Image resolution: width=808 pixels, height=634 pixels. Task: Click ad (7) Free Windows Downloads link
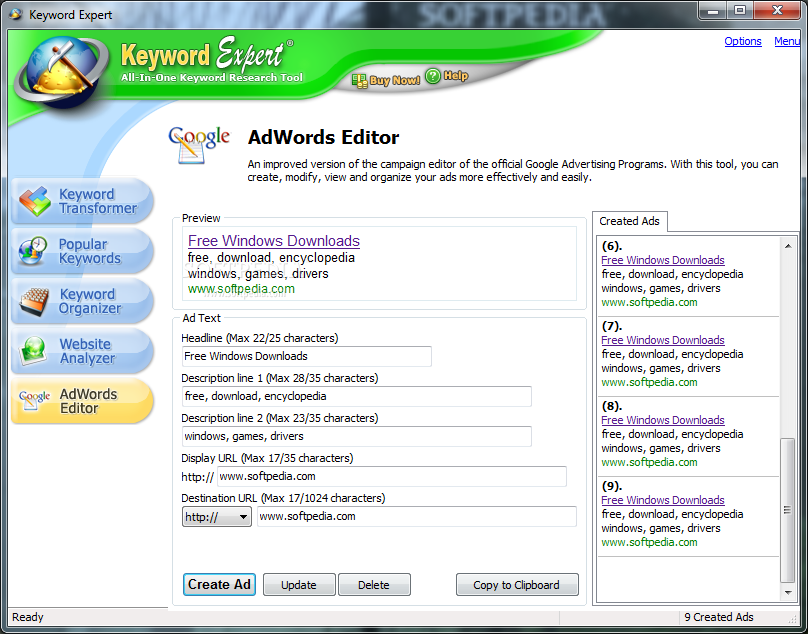[663, 340]
